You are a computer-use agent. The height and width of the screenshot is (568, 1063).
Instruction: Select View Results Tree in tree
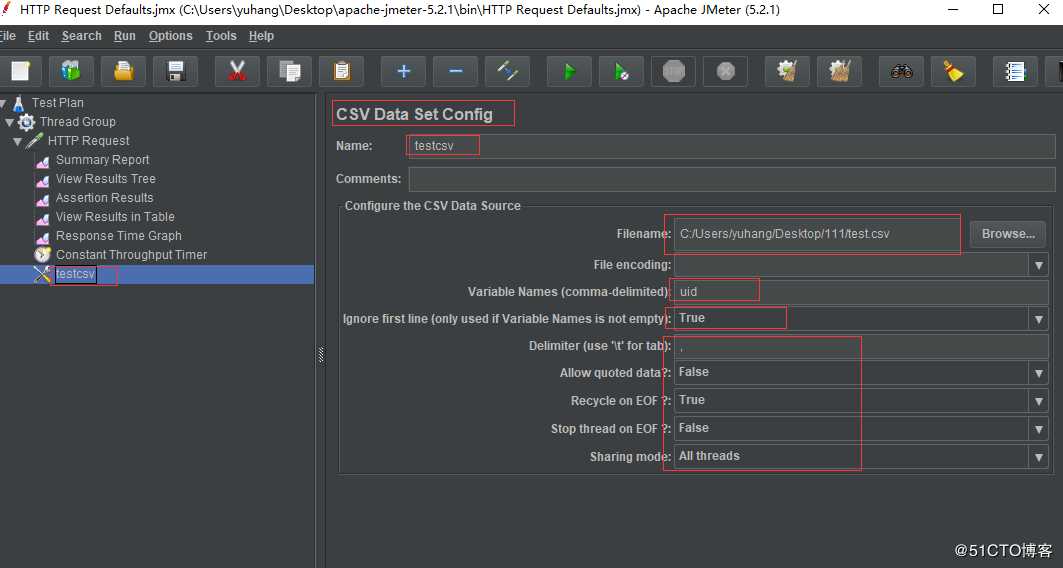106,179
